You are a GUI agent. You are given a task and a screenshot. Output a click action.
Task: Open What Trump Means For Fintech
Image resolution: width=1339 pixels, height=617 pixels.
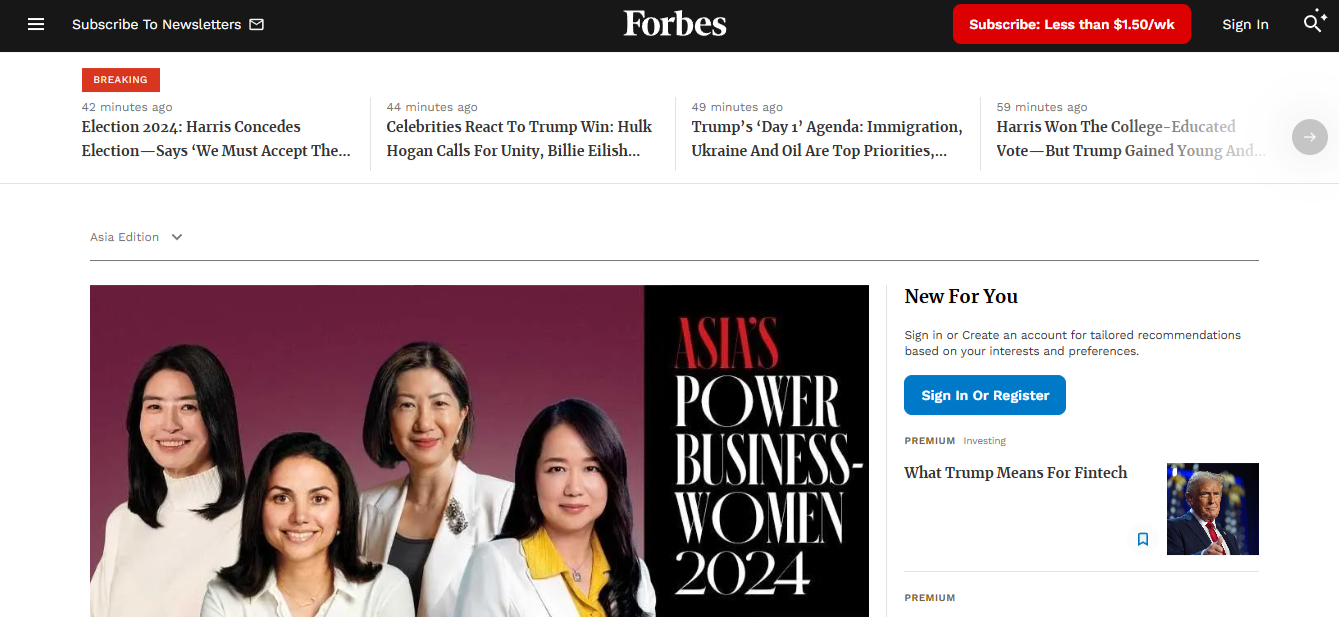pos(1015,473)
